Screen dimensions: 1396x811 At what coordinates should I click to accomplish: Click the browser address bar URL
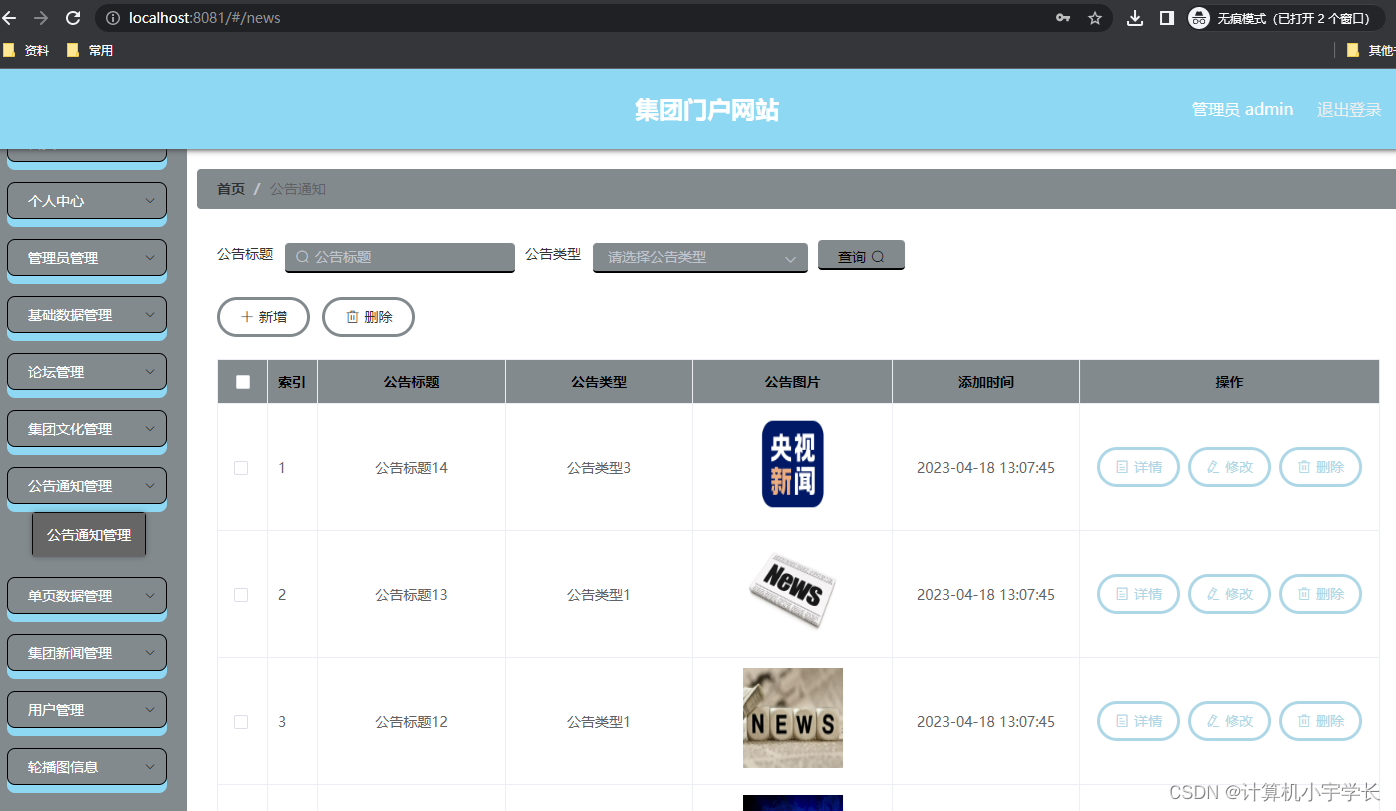coord(204,18)
